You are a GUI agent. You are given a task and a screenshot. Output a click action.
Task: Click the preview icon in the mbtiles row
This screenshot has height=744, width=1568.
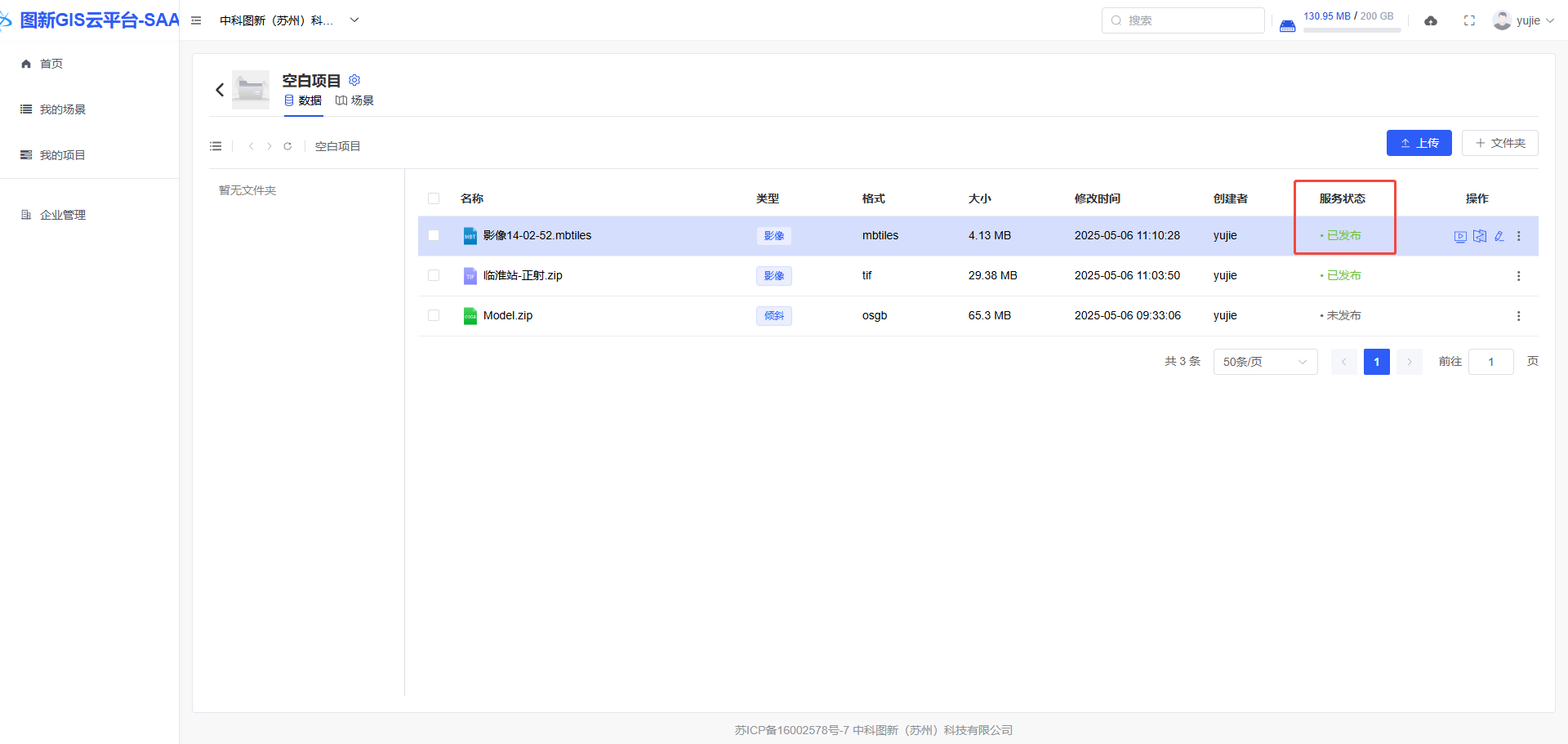click(x=1460, y=236)
